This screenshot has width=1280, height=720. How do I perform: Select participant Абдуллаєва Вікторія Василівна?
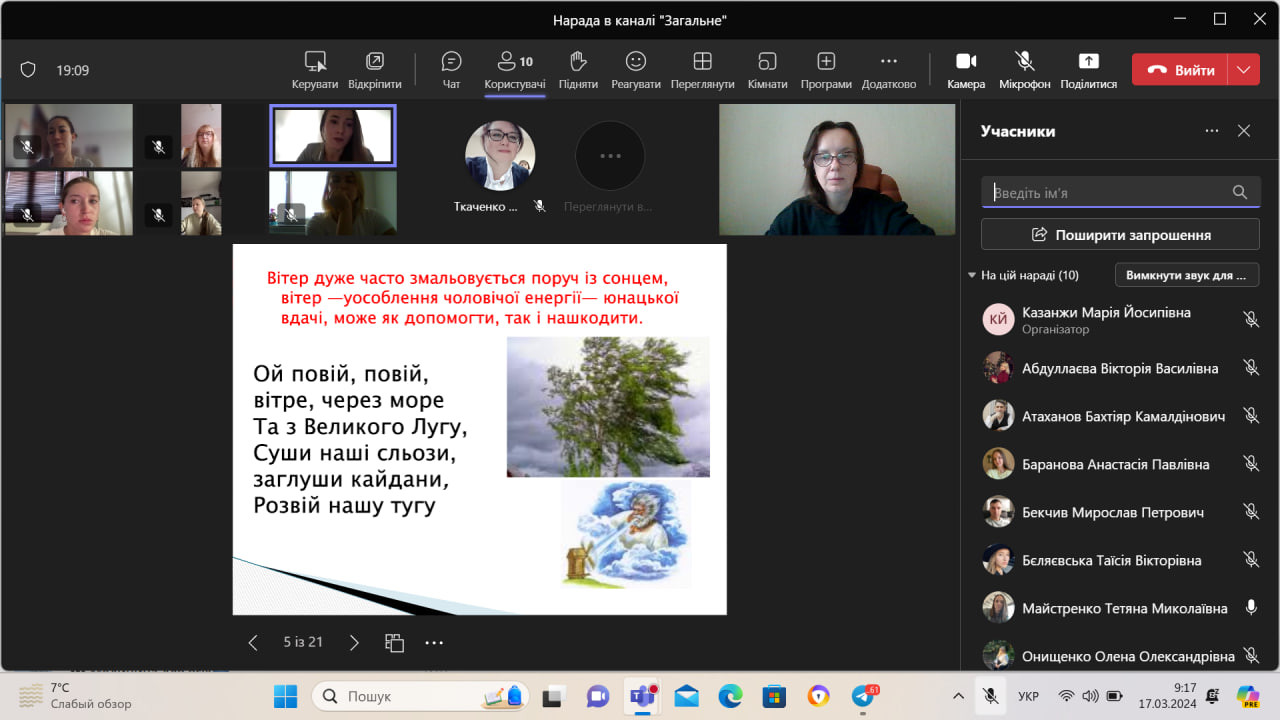pos(1120,368)
